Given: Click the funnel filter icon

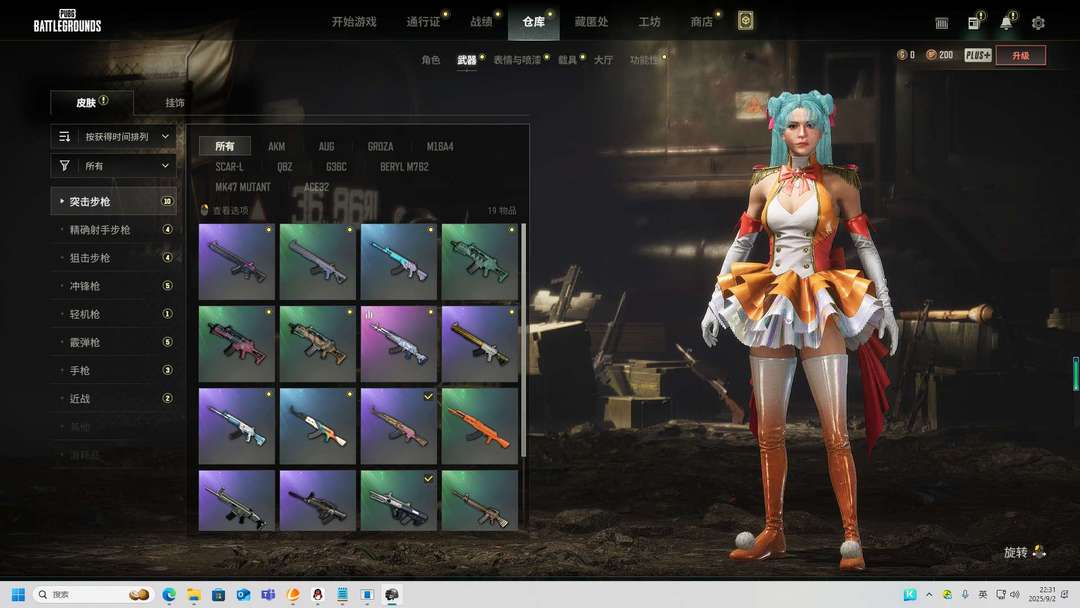Looking at the screenshot, I should click(x=65, y=166).
